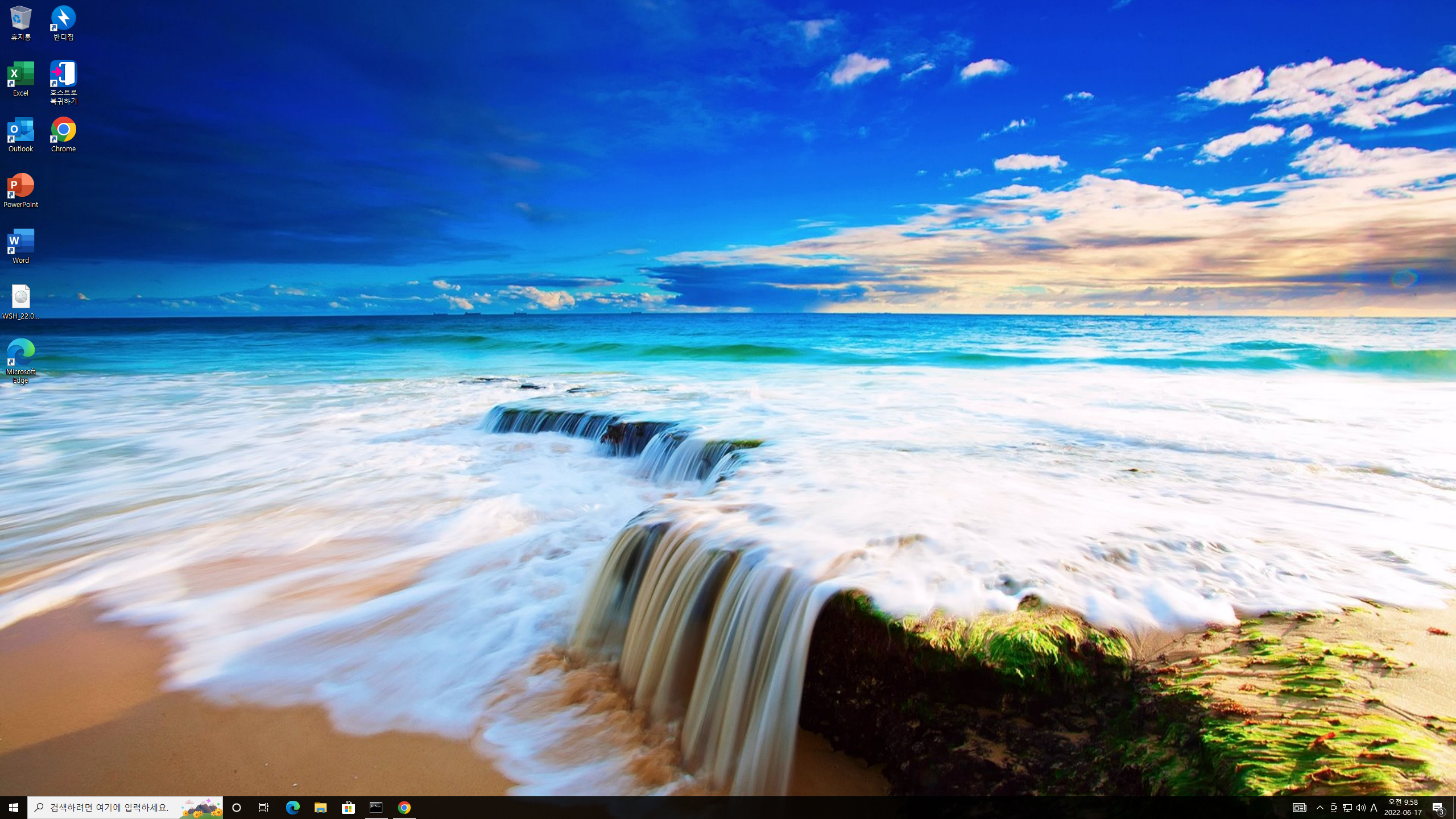Switch to the terminal window on the taskbar
The height and width of the screenshot is (819, 1456).
coord(376,808)
